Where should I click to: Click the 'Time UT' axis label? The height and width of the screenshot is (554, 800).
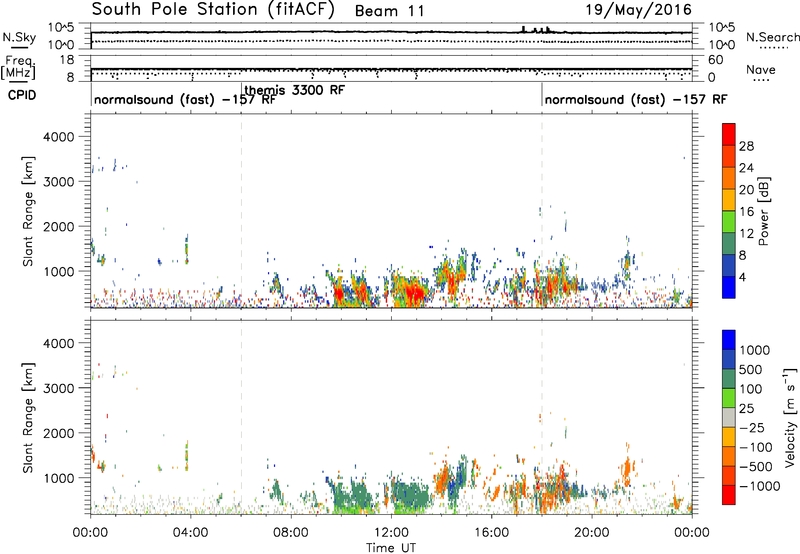[x=391, y=548]
